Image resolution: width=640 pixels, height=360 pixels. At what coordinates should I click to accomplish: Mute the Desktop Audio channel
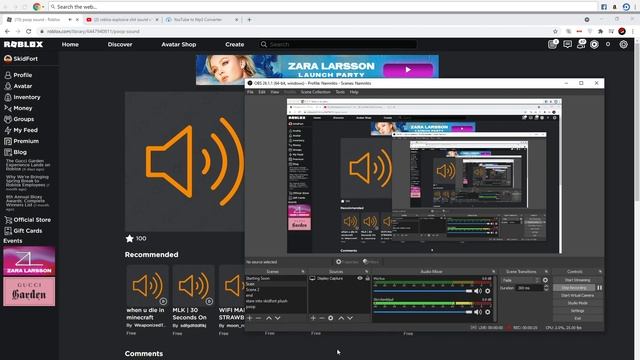tap(478, 312)
